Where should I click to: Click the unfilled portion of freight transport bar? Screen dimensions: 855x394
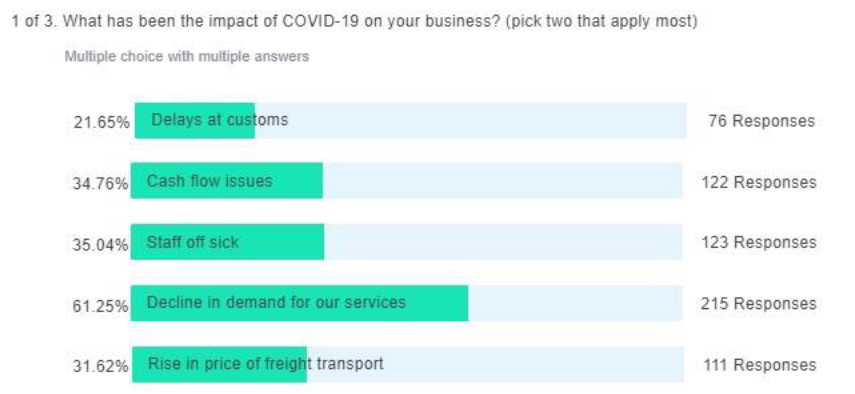pos(496,364)
